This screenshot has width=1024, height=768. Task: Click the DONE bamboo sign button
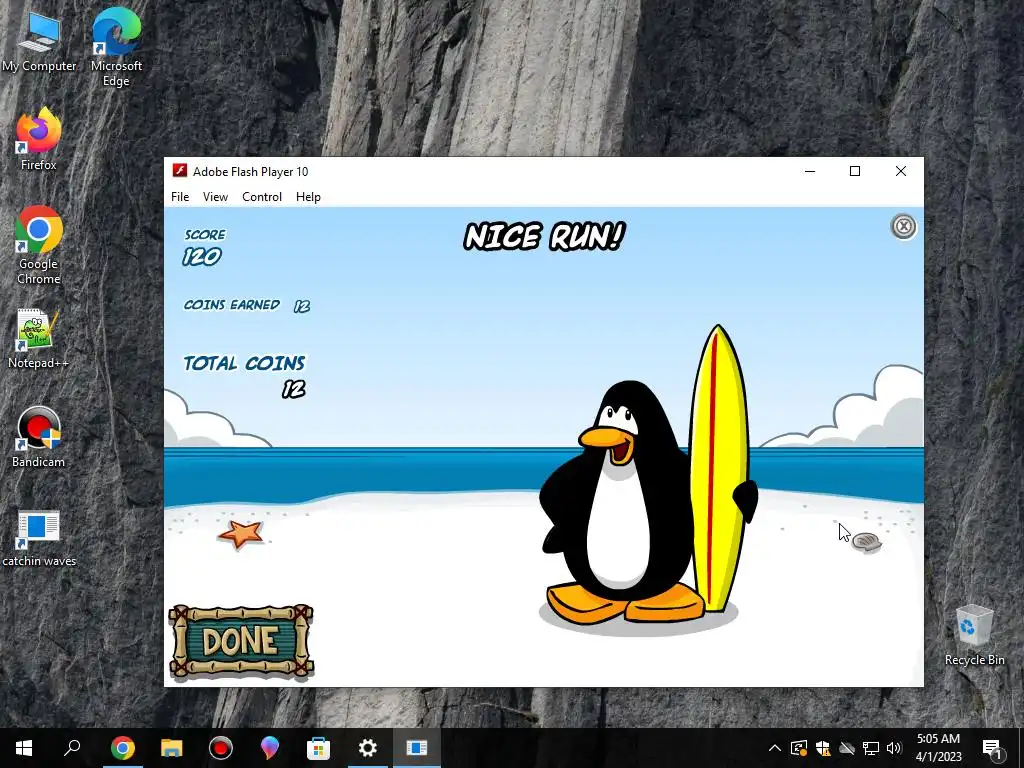(x=241, y=641)
